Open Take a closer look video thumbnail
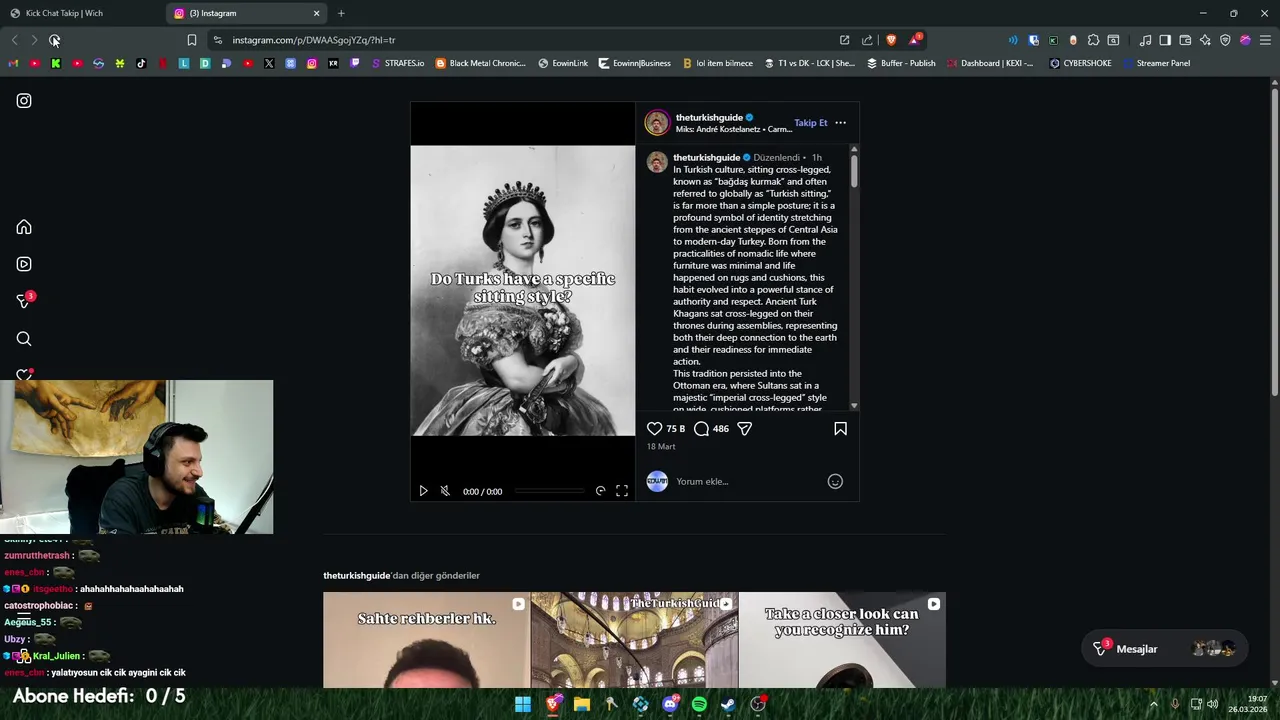 842,640
